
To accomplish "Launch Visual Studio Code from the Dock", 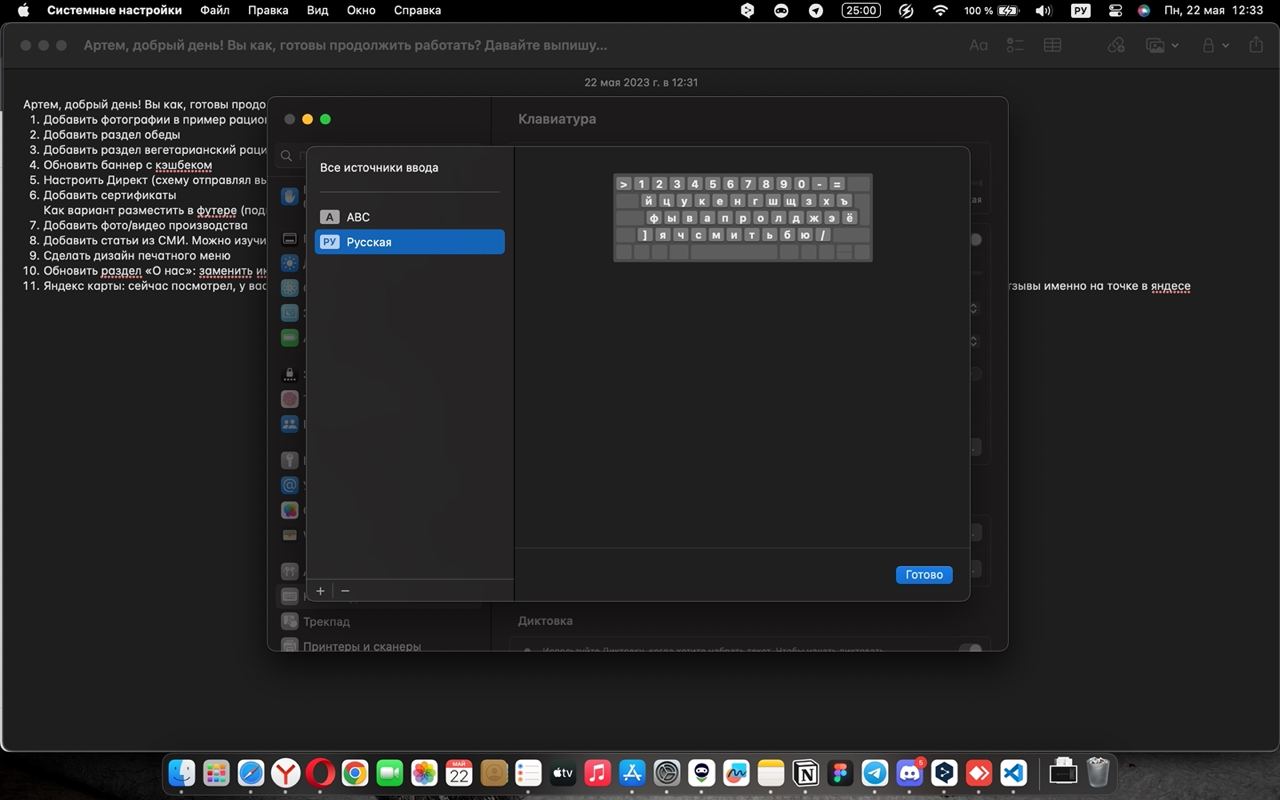I will pyautogui.click(x=1013, y=773).
